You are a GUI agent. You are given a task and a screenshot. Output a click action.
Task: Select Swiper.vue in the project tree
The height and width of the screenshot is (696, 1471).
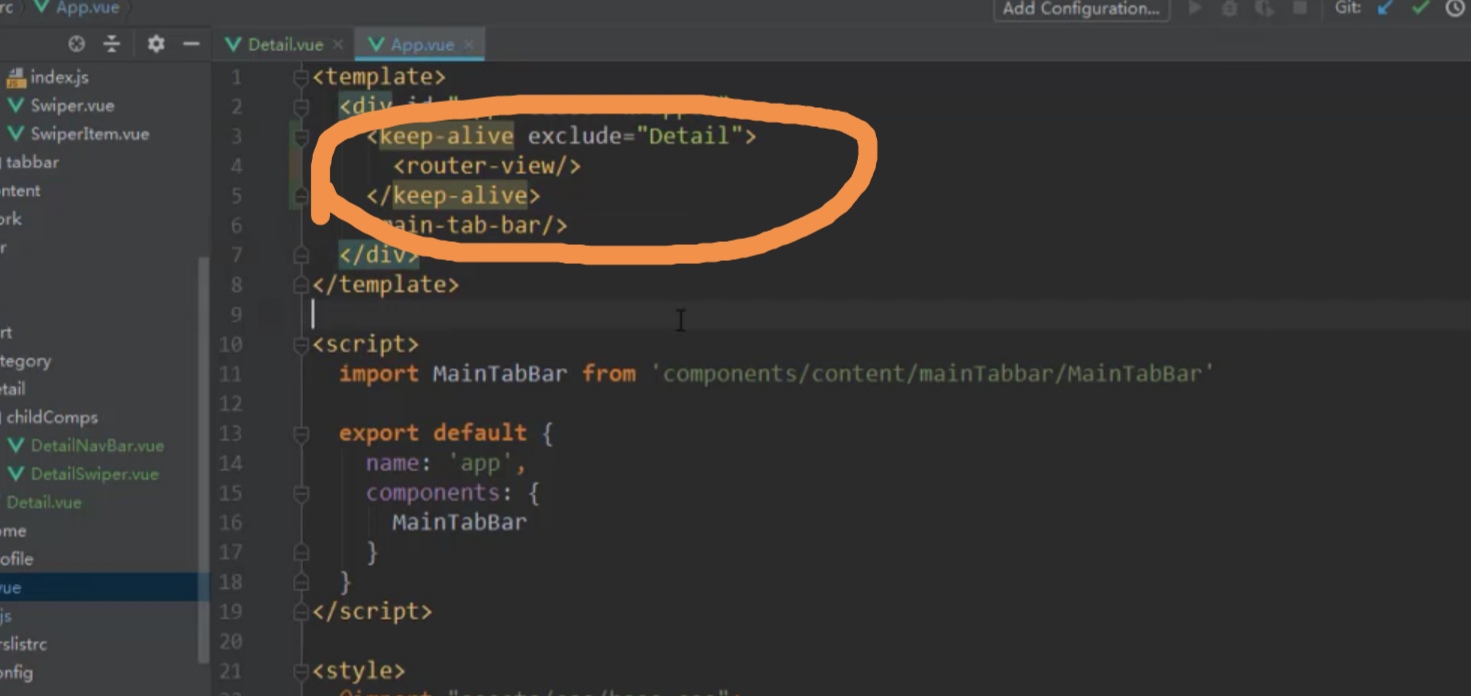click(72, 105)
